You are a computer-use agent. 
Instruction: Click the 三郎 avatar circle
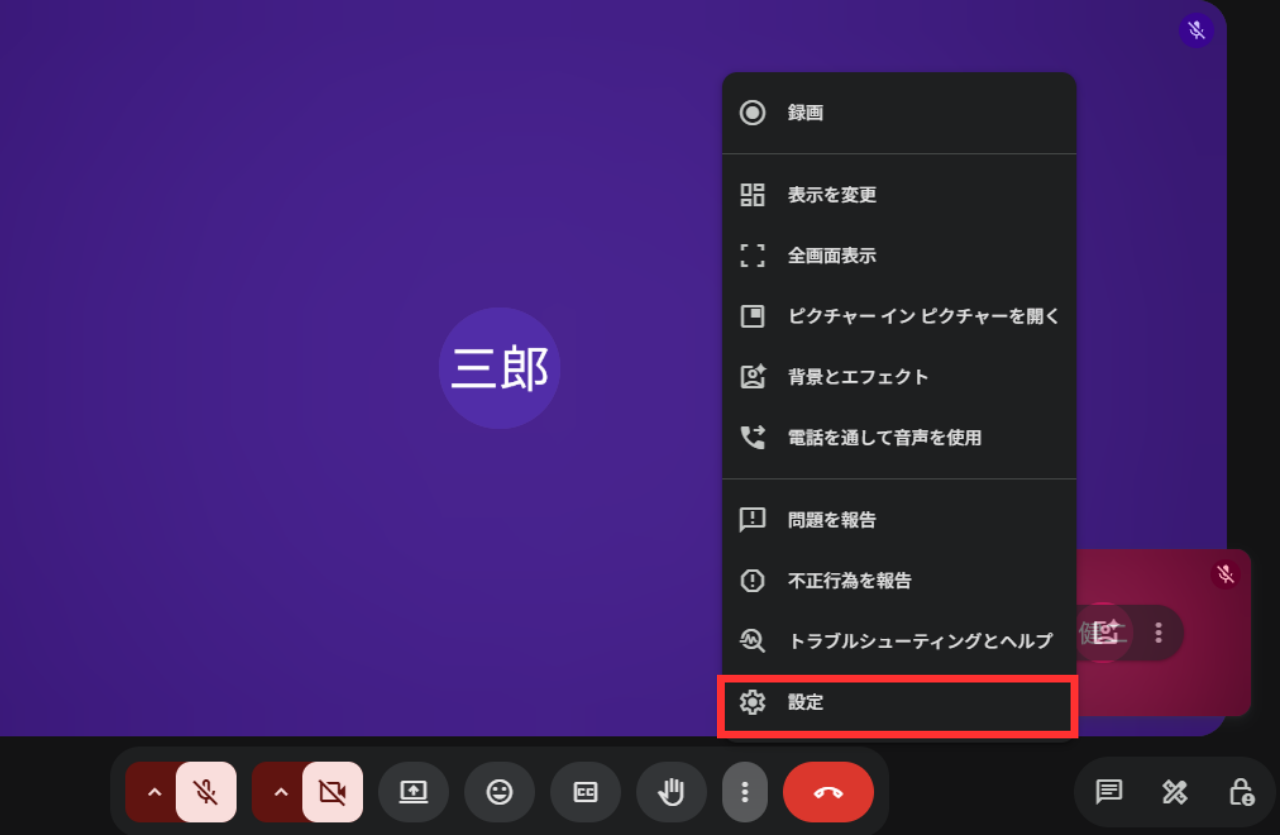499,368
